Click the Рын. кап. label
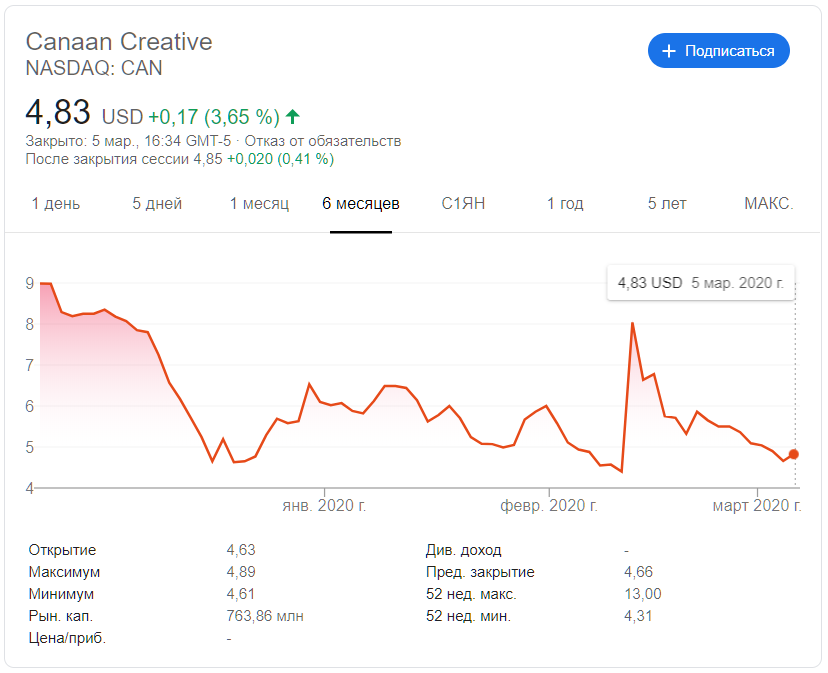The width and height of the screenshot is (828, 673). [61, 616]
